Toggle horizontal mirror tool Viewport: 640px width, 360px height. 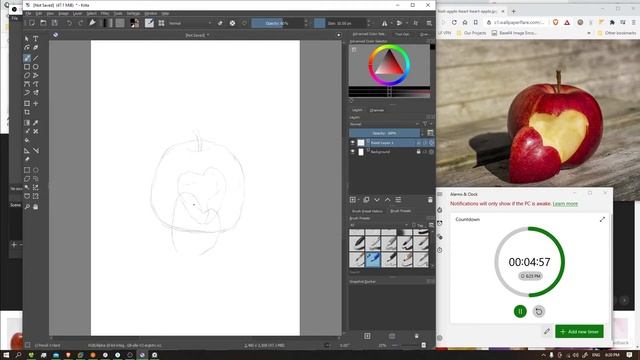(x=384, y=23)
